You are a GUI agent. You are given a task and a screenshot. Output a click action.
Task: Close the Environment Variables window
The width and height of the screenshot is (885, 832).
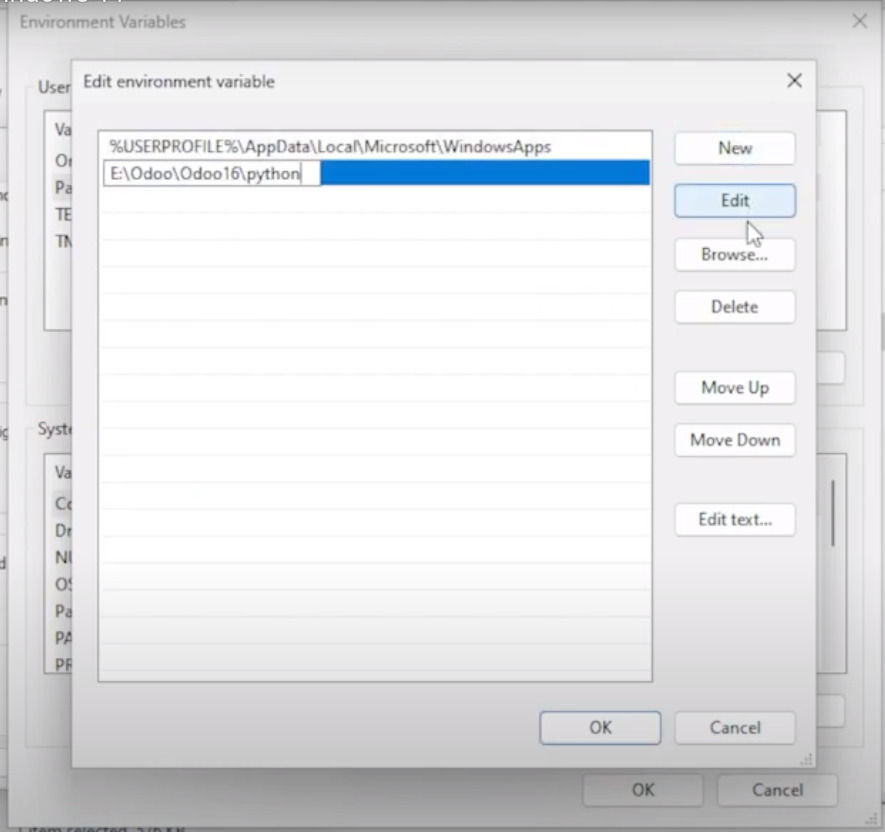[x=858, y=21]
